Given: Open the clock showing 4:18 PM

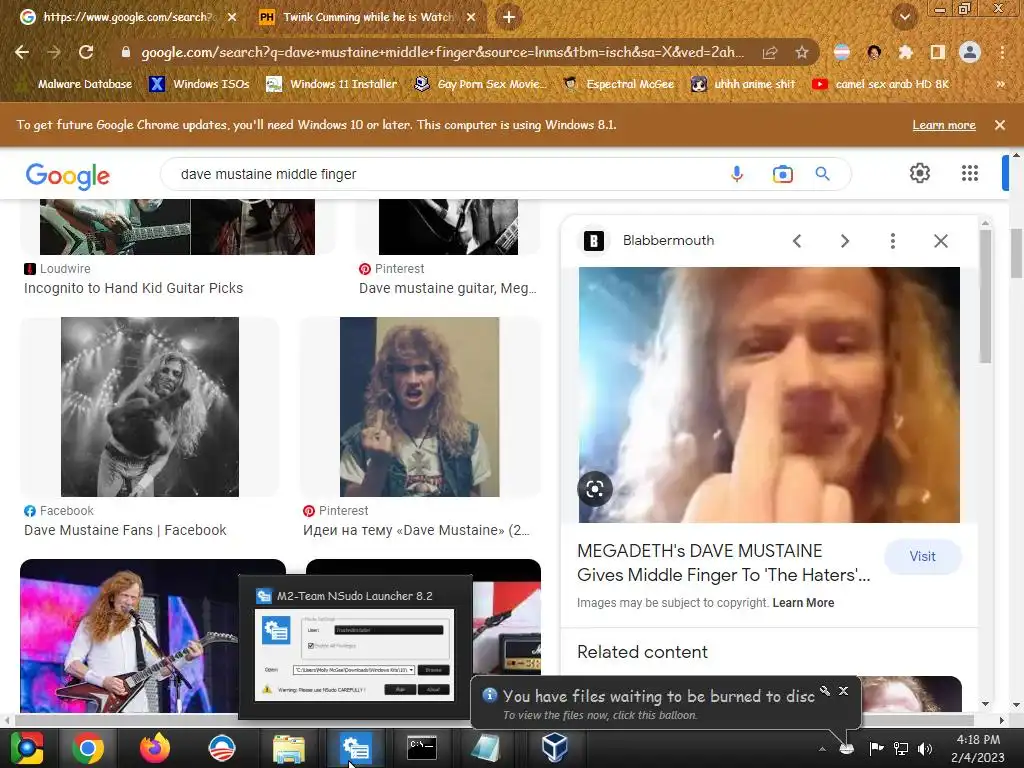Looking at the screenshot, I should tap(978, 748).
